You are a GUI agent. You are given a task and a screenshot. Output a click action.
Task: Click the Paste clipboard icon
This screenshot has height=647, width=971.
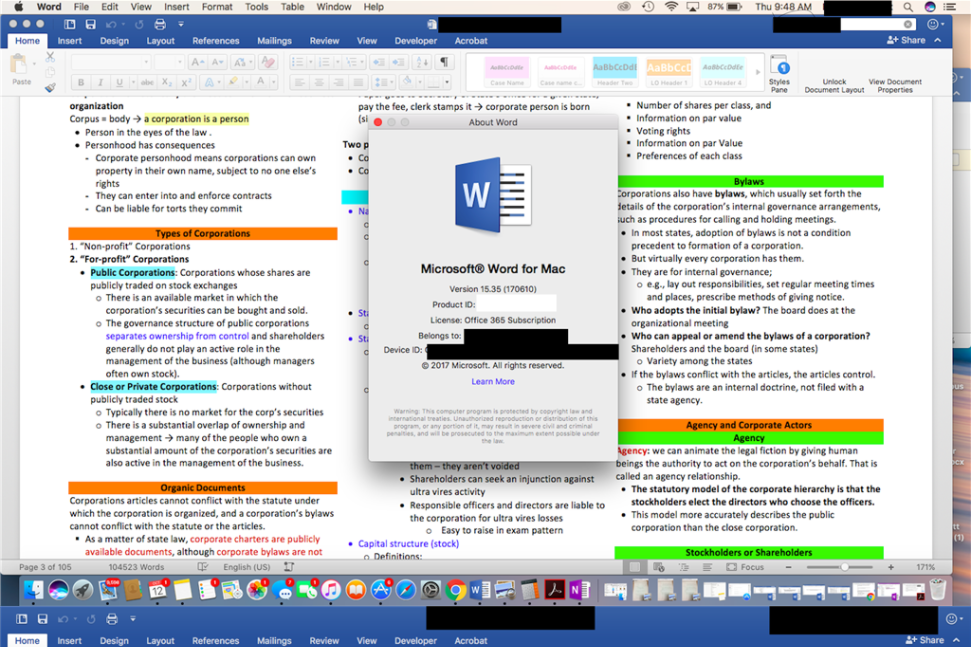20,65
